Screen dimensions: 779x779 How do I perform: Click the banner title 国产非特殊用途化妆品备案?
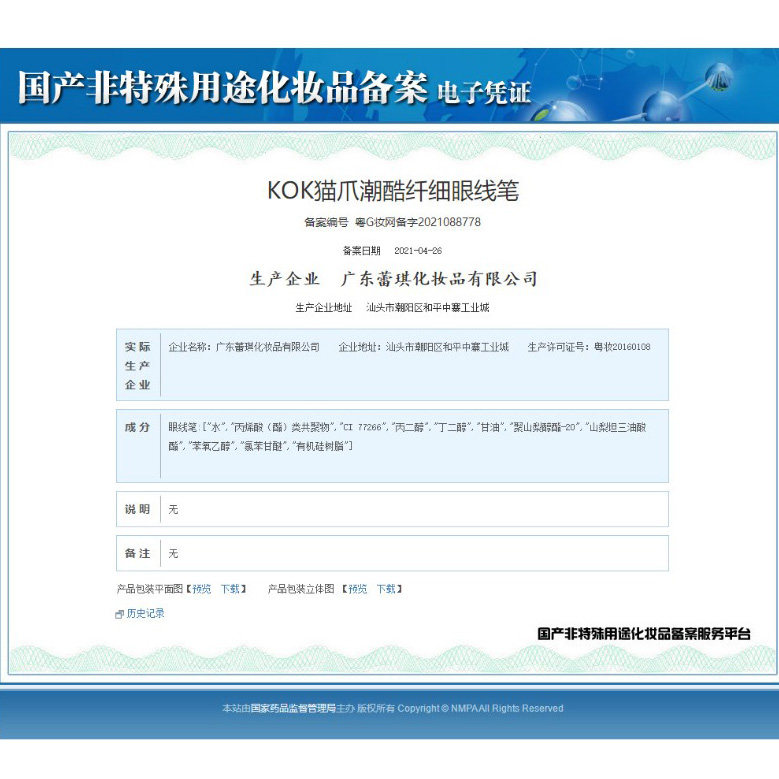(223, 87)
